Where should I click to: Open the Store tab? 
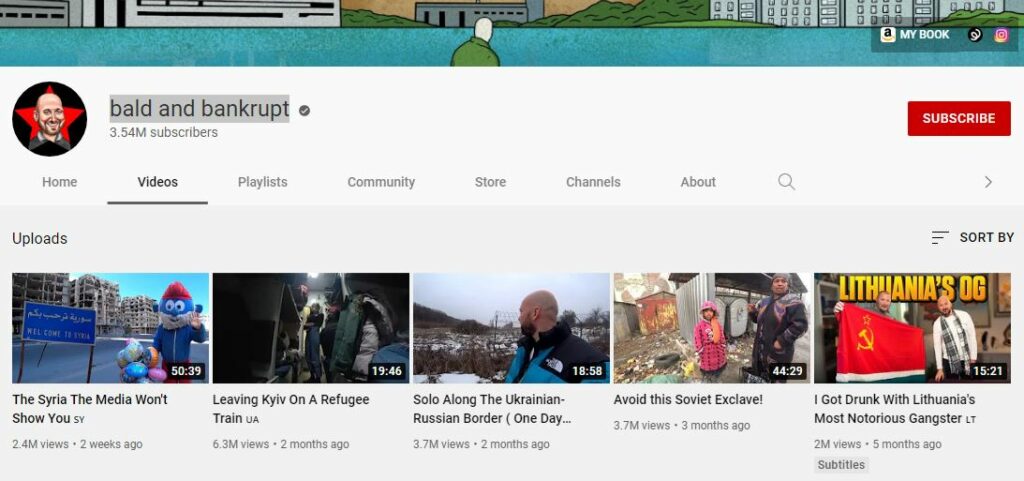click(490, 182)
